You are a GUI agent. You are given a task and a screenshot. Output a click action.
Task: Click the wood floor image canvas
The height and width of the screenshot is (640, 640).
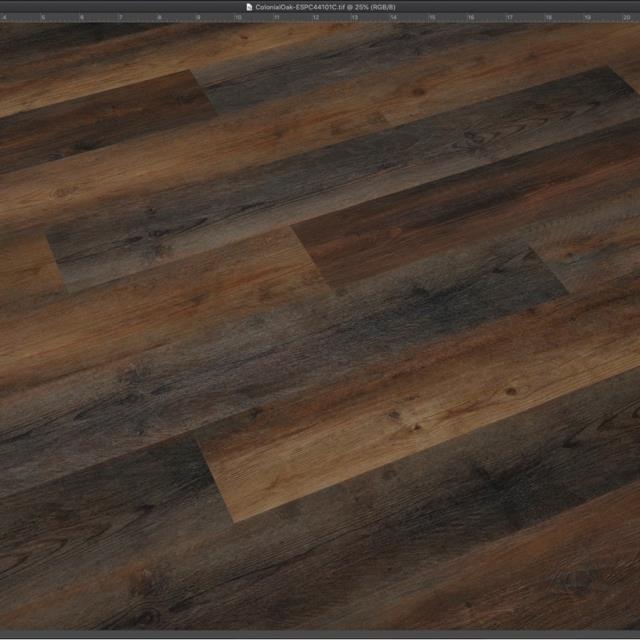[320, 327]
